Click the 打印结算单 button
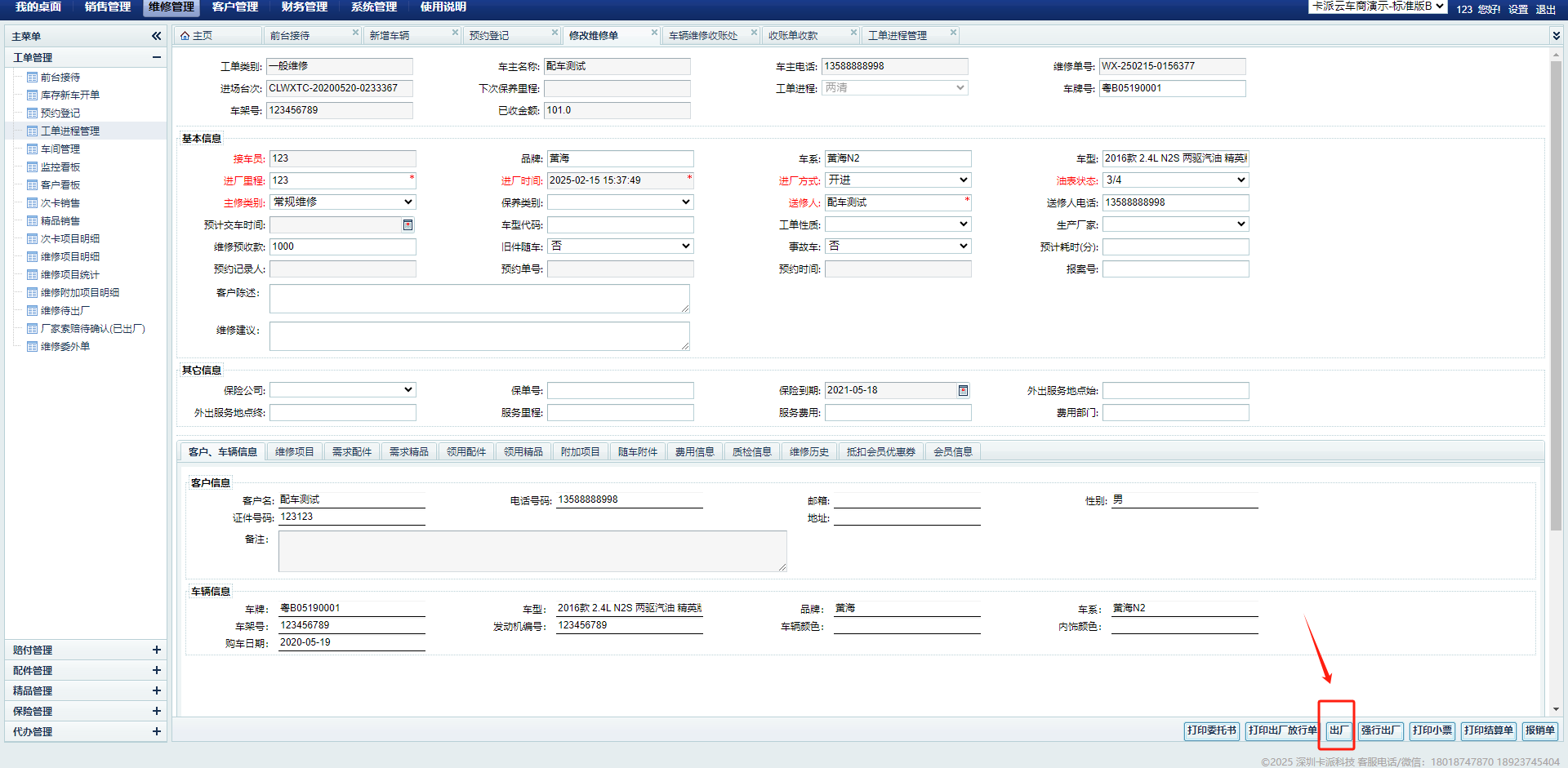Viewport: 1568px width, 768px height. coord(1488,730)
